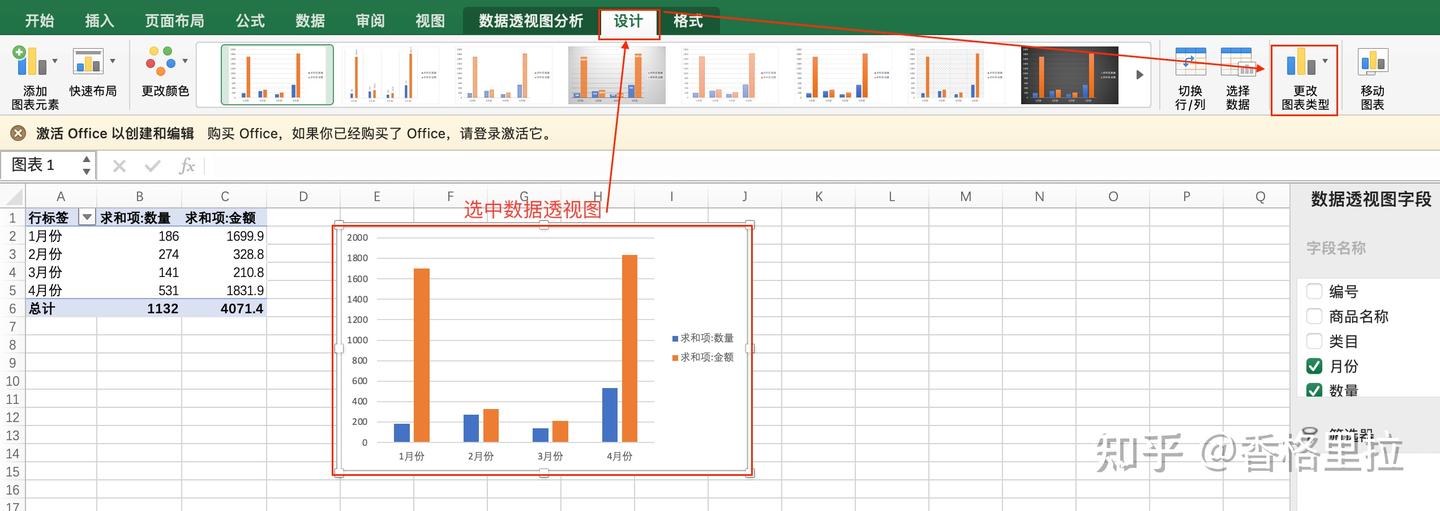Select the 设计 ribbon tab
Image resolution: width=1440 pixels, height=511 pixels.
[629, 21]
